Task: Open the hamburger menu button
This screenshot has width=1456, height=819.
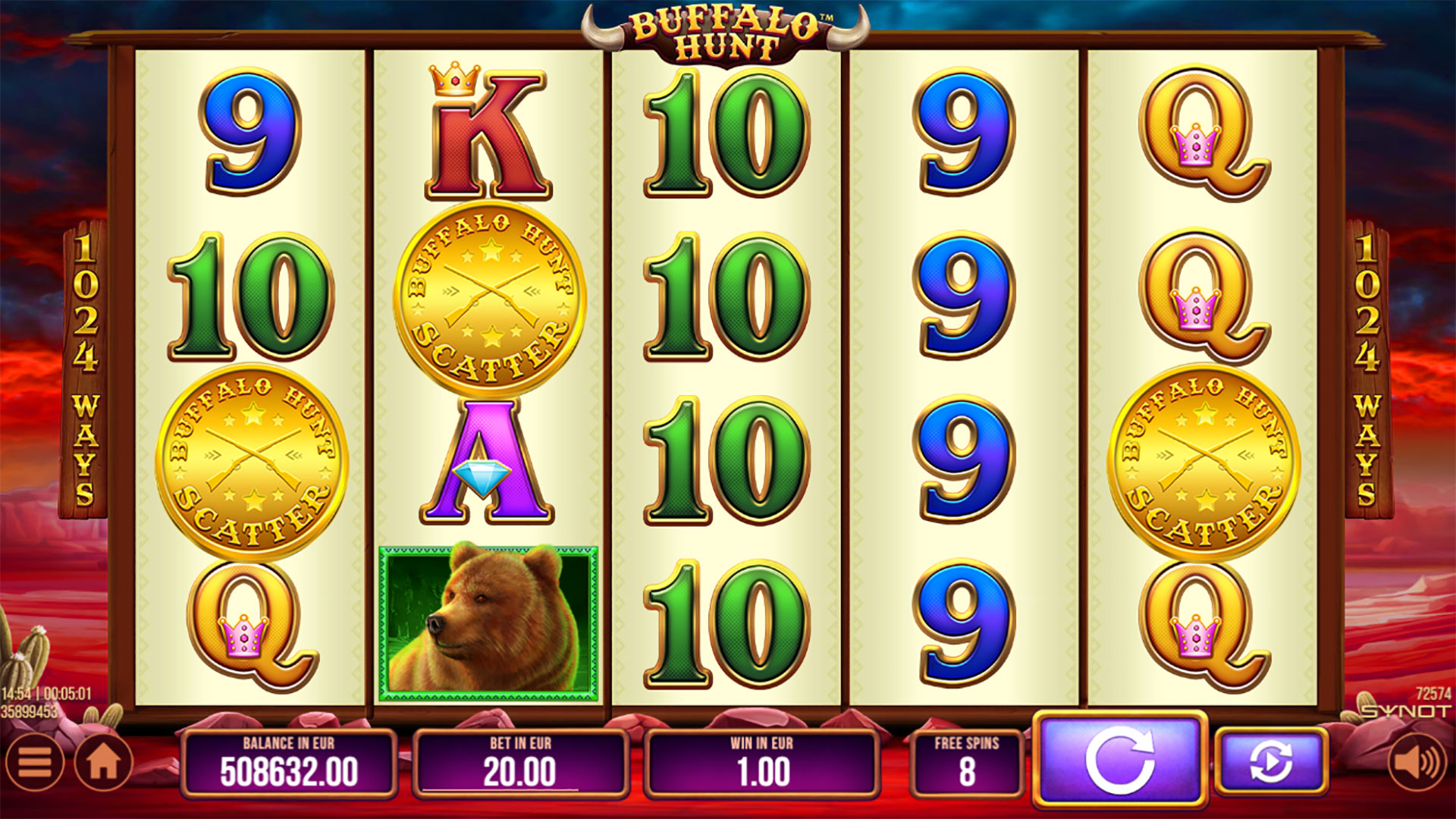Action: (33, 762)
